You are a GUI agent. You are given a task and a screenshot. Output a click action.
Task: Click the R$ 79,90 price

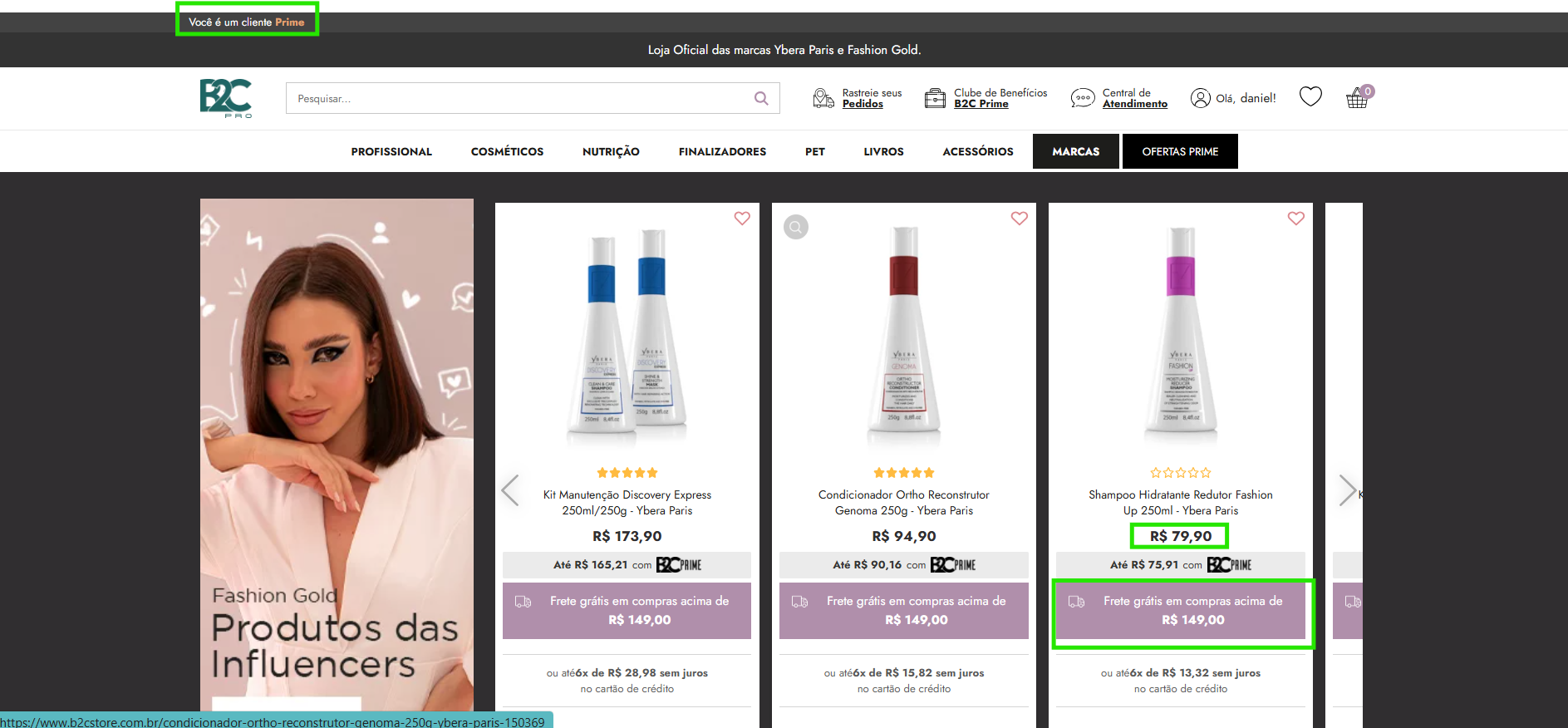1181,536
